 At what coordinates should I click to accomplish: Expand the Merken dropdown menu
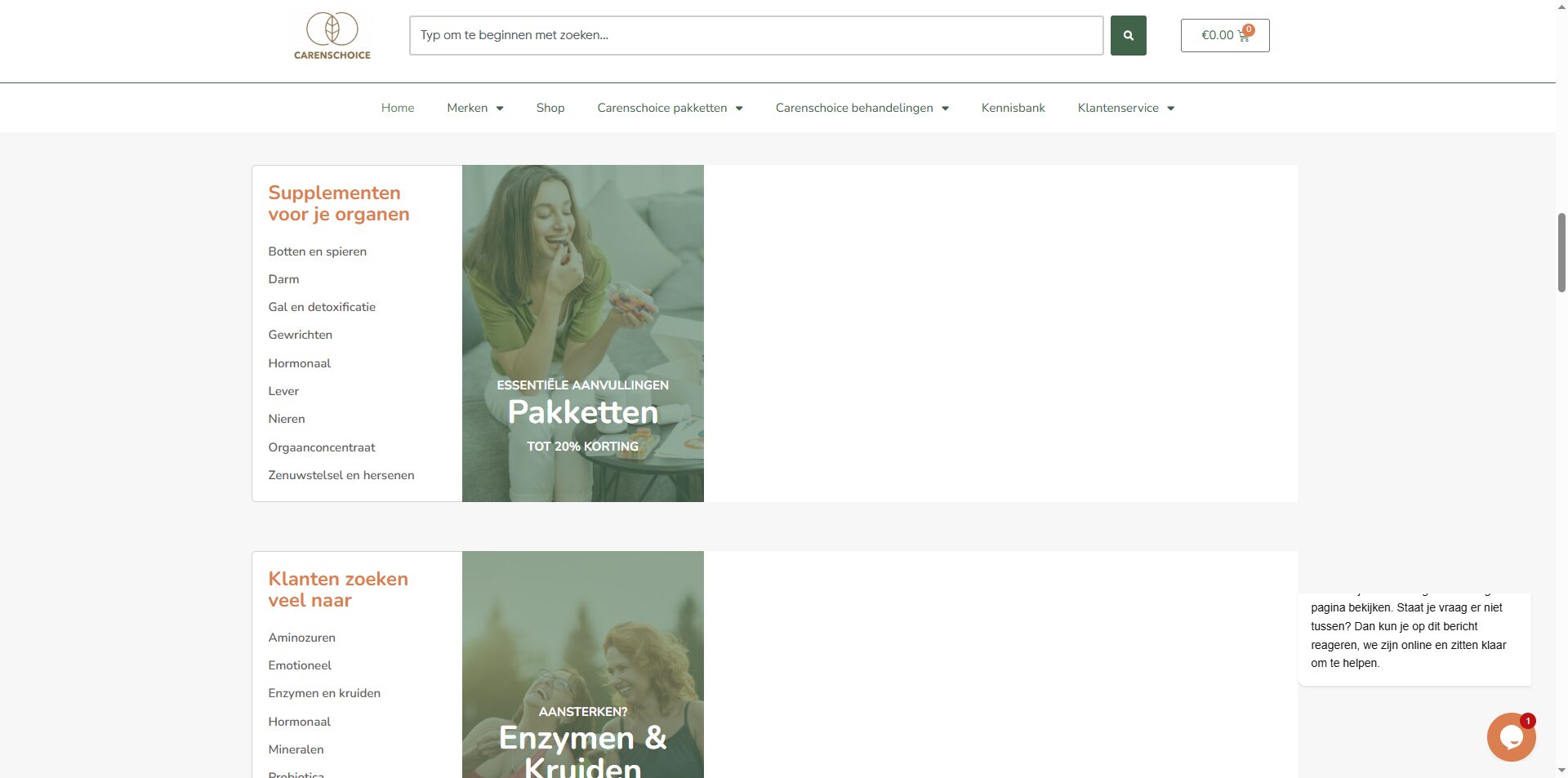[x=474, y=108]
